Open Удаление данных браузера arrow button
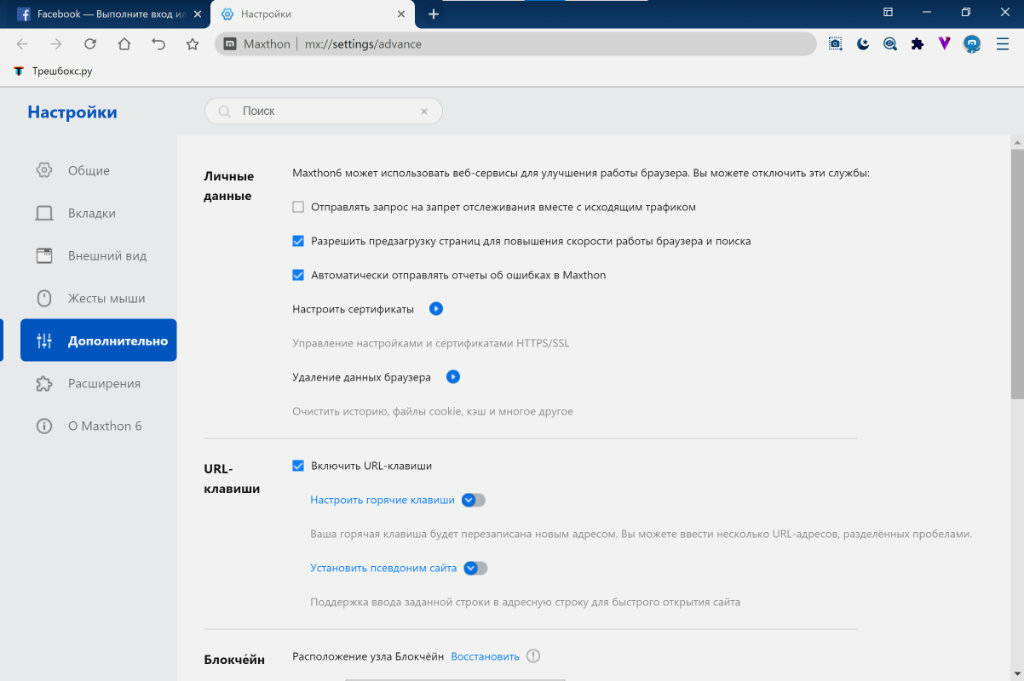The height and width of the screenshot is (681, 1024). pyautogui.click(x=453, y=377)
